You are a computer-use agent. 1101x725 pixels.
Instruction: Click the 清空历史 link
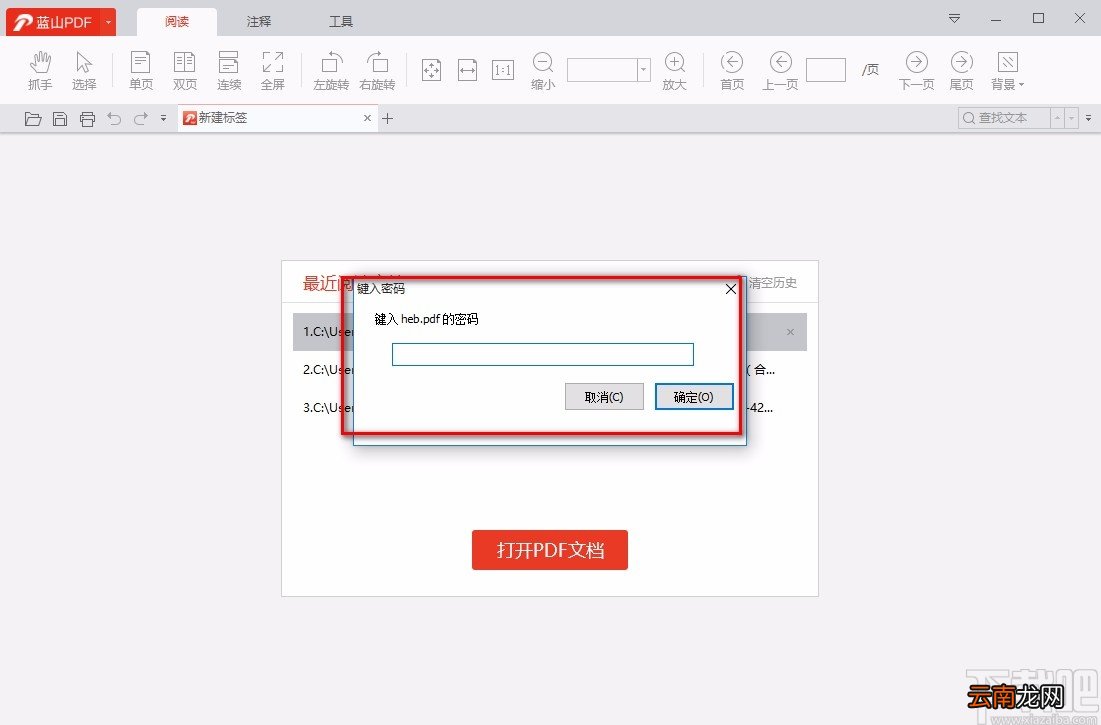coord(772,283)
